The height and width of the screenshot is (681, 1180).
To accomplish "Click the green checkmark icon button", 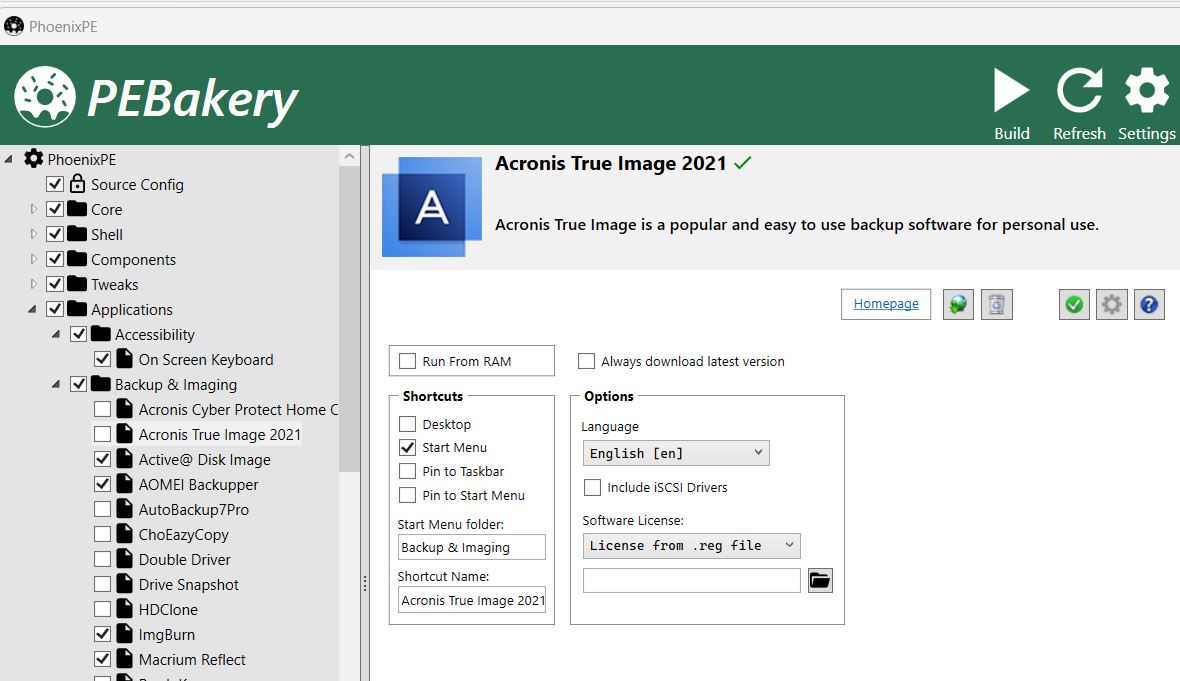I will point(1074,305).
